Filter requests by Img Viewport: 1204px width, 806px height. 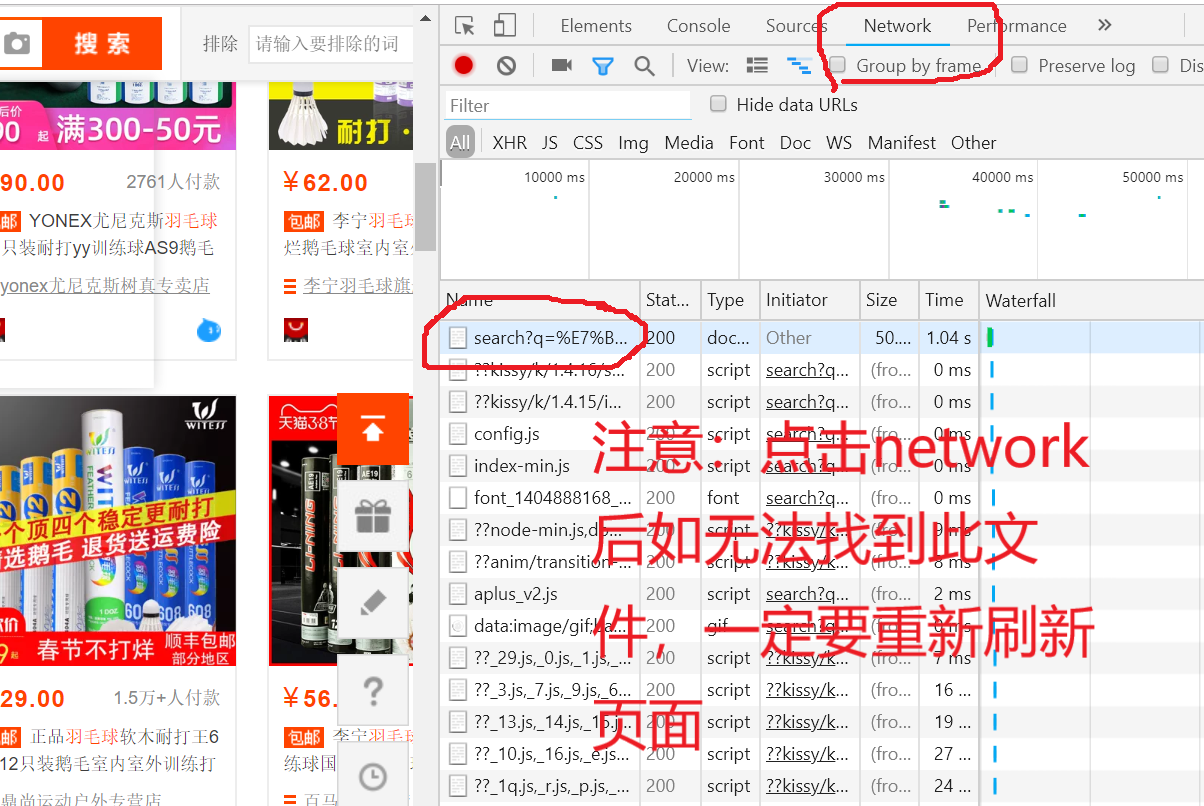pos(633,143)
